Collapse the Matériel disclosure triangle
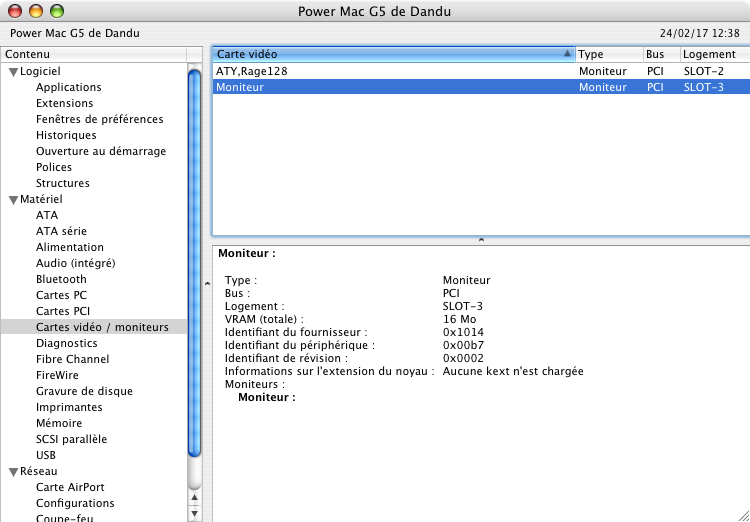750x522 pixels. click(x=13, y=200)
